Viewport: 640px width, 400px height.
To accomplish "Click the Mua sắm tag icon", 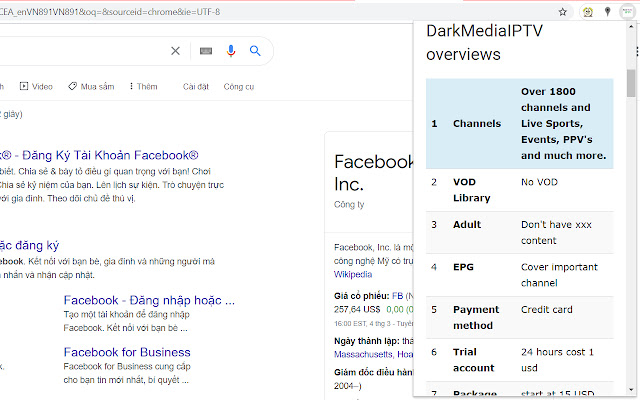I will pos(72,86).
